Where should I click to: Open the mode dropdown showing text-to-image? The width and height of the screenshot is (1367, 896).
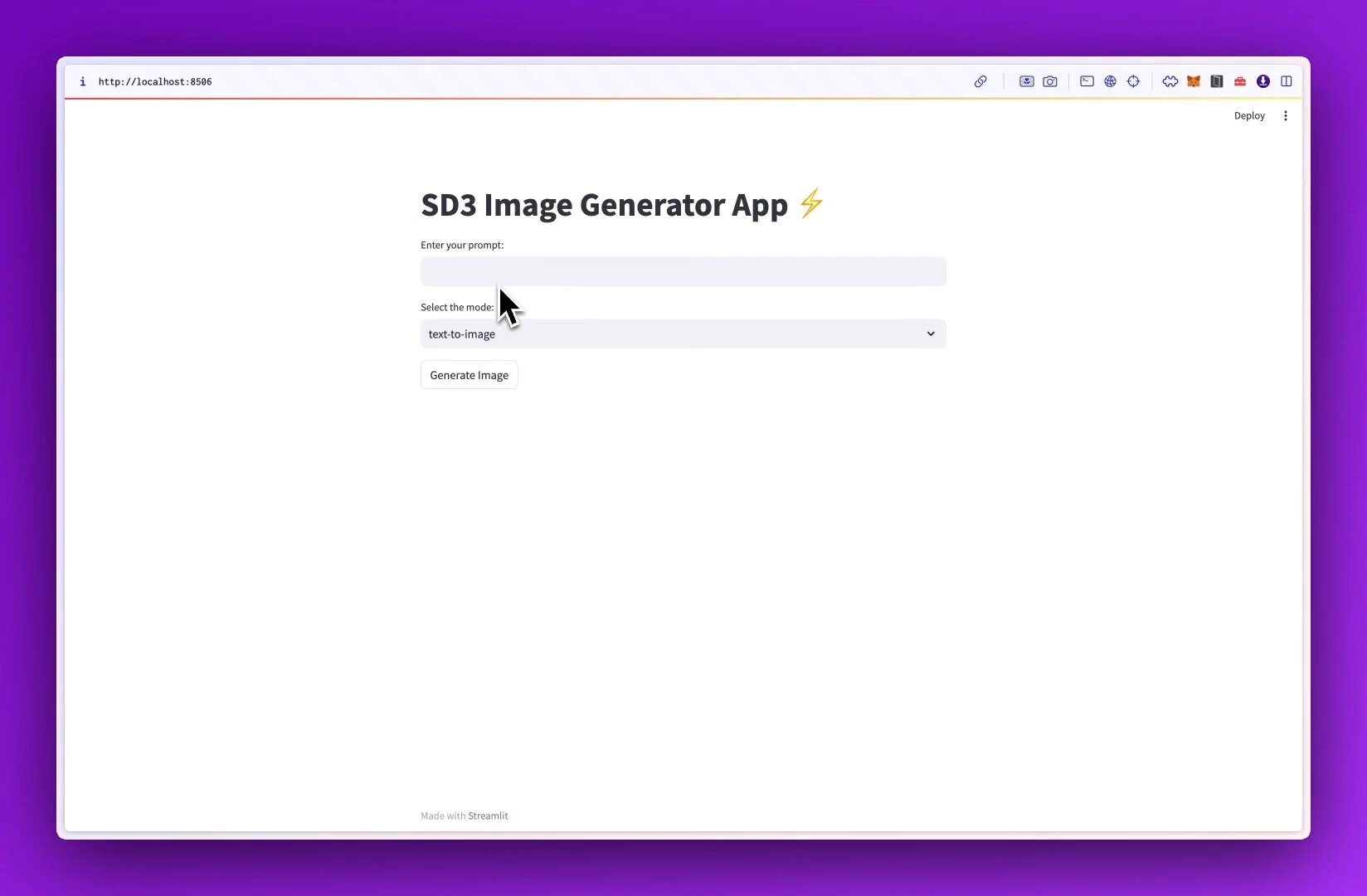[x=683, y=334]
